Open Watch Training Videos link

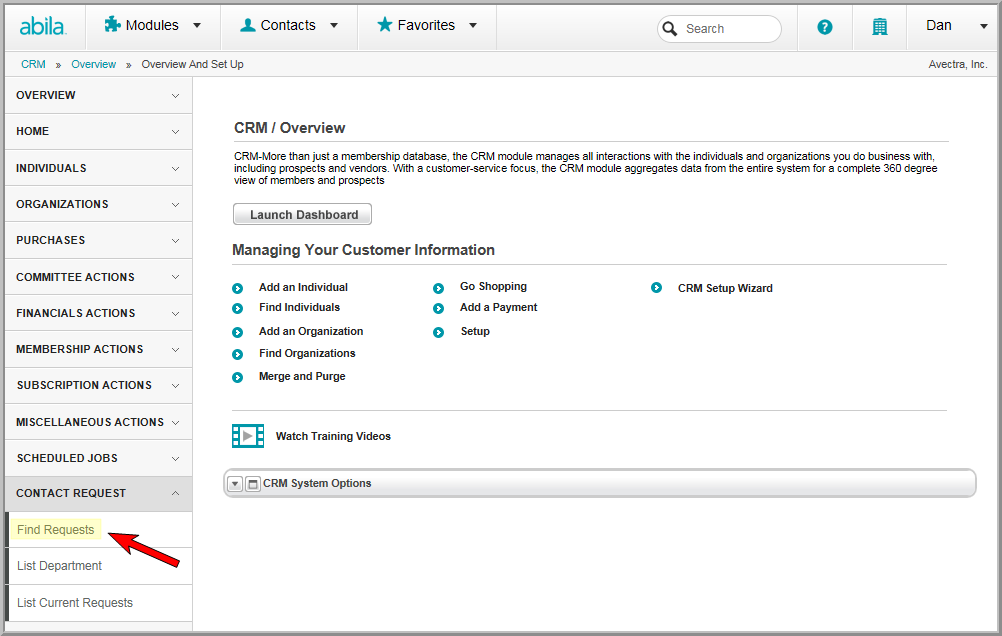tap(333, 436)
